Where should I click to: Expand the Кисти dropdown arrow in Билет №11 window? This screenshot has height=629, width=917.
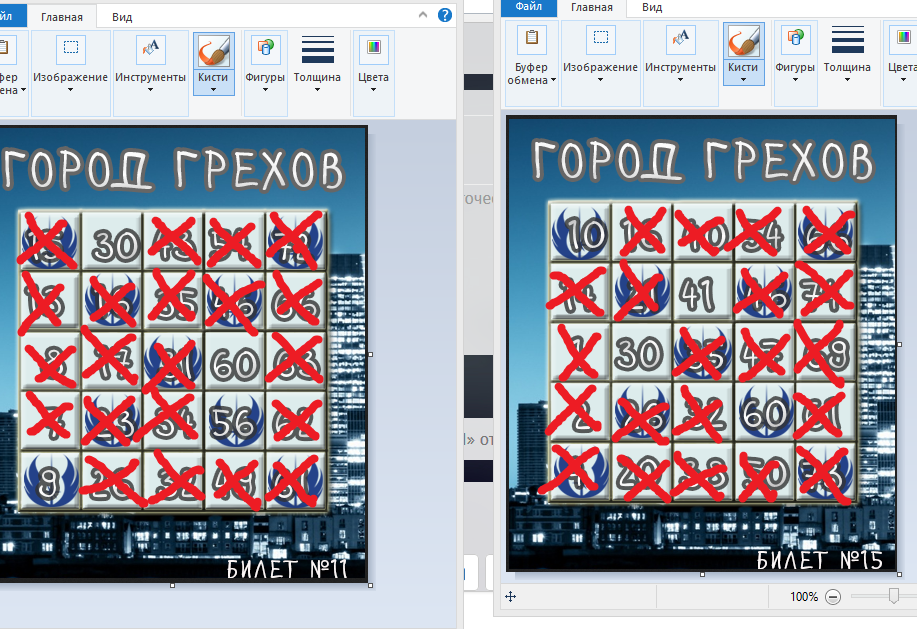[x=213, y=89]
